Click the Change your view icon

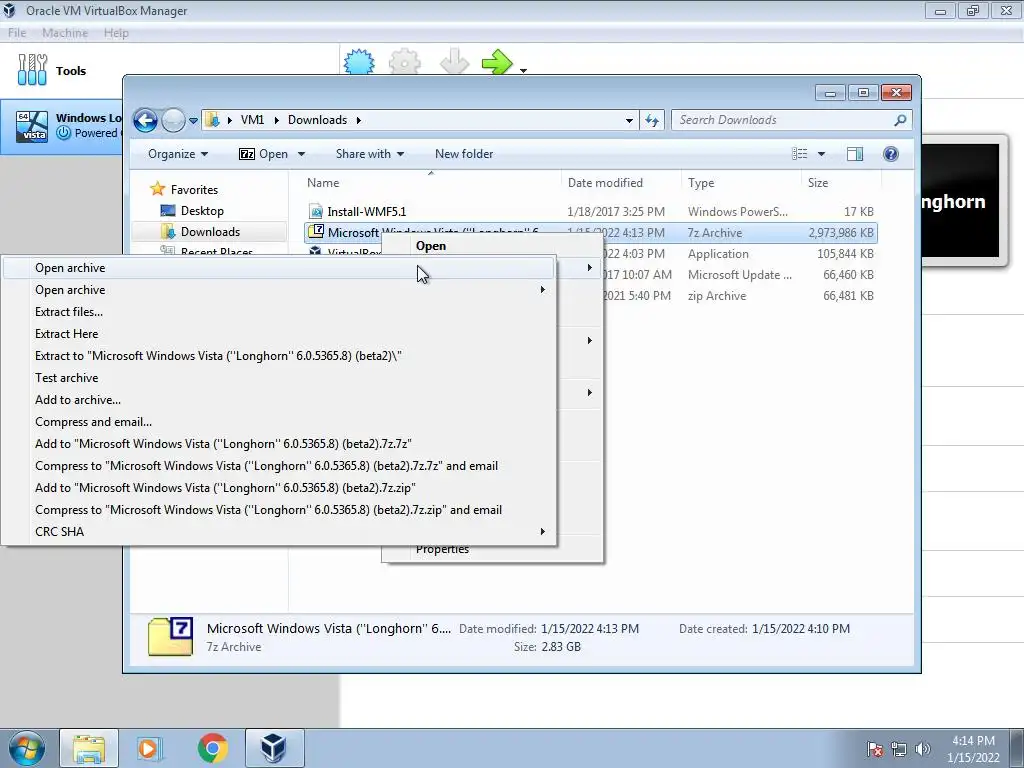tap(799, 154)
